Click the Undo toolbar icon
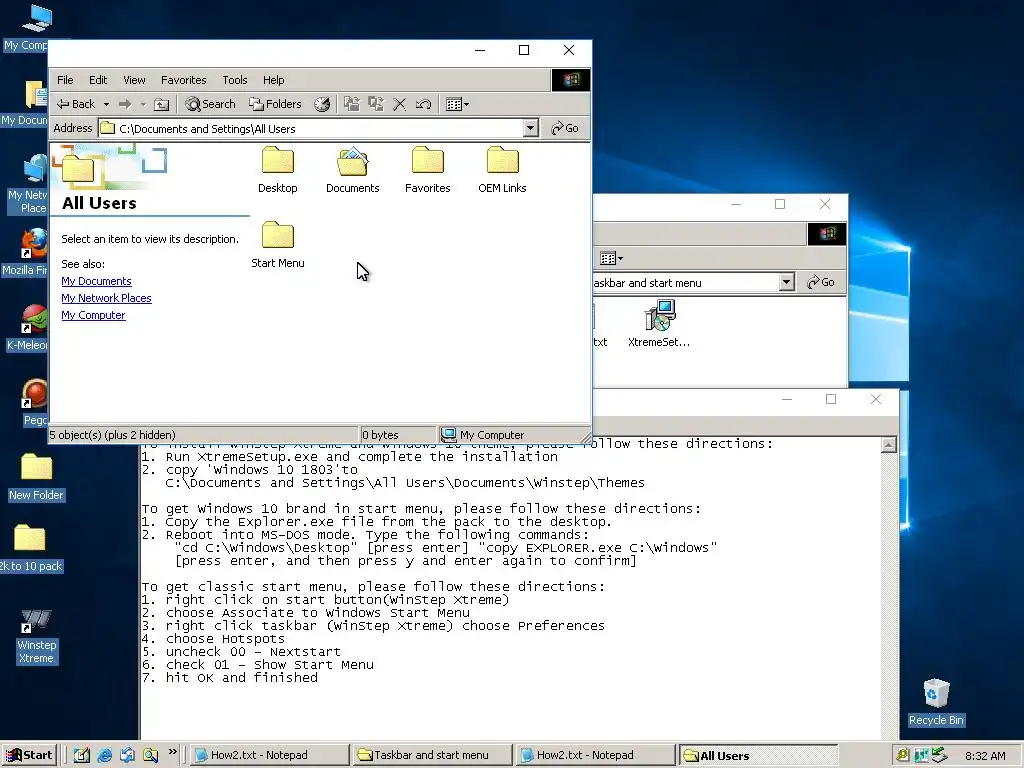This screenshot has width=1024, height=768. point(423,104)
